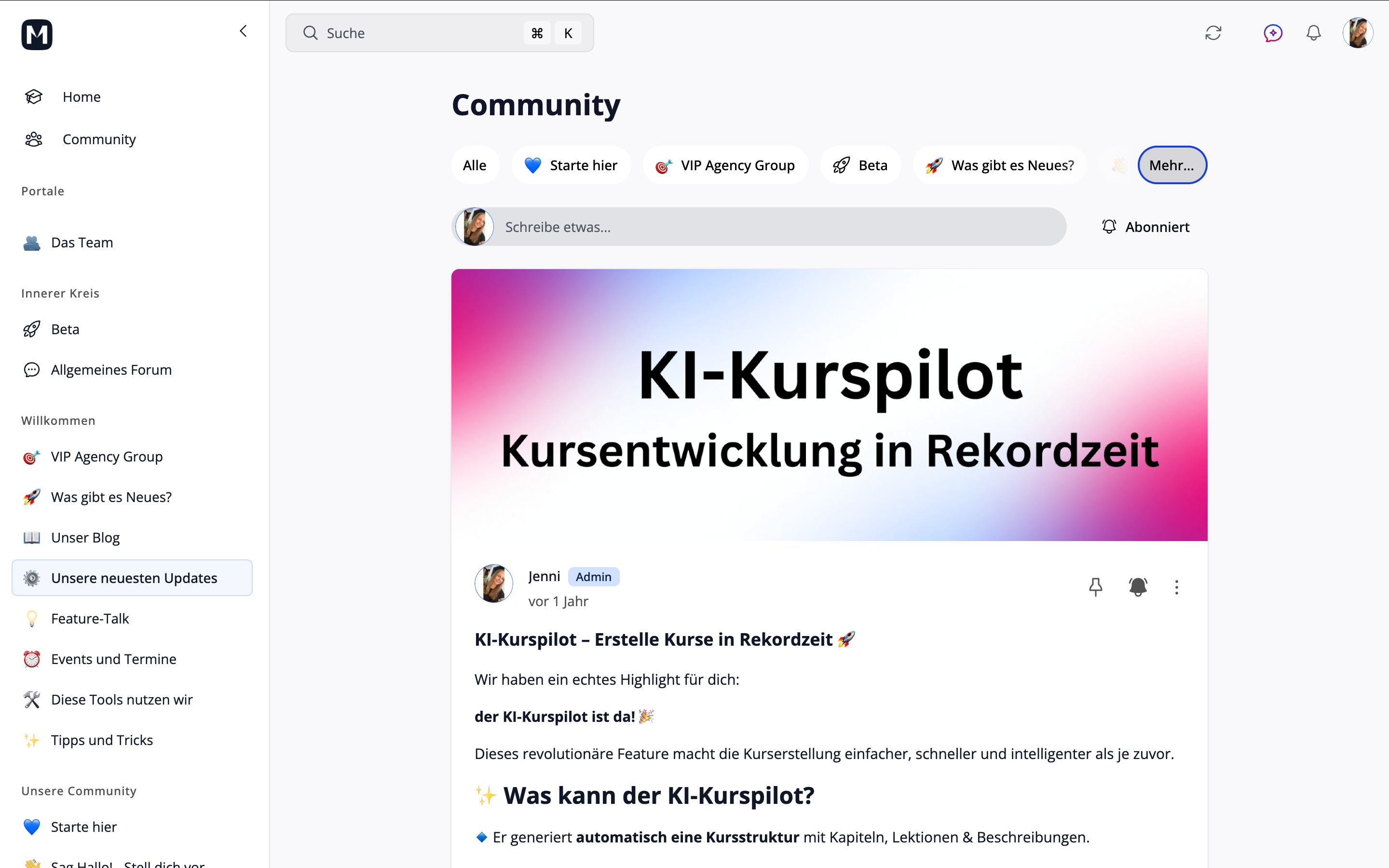This screenshot has width=1389, height=868.
Task: Toggle post notification bell on Jenni's post
Action: click(1138, 587)
